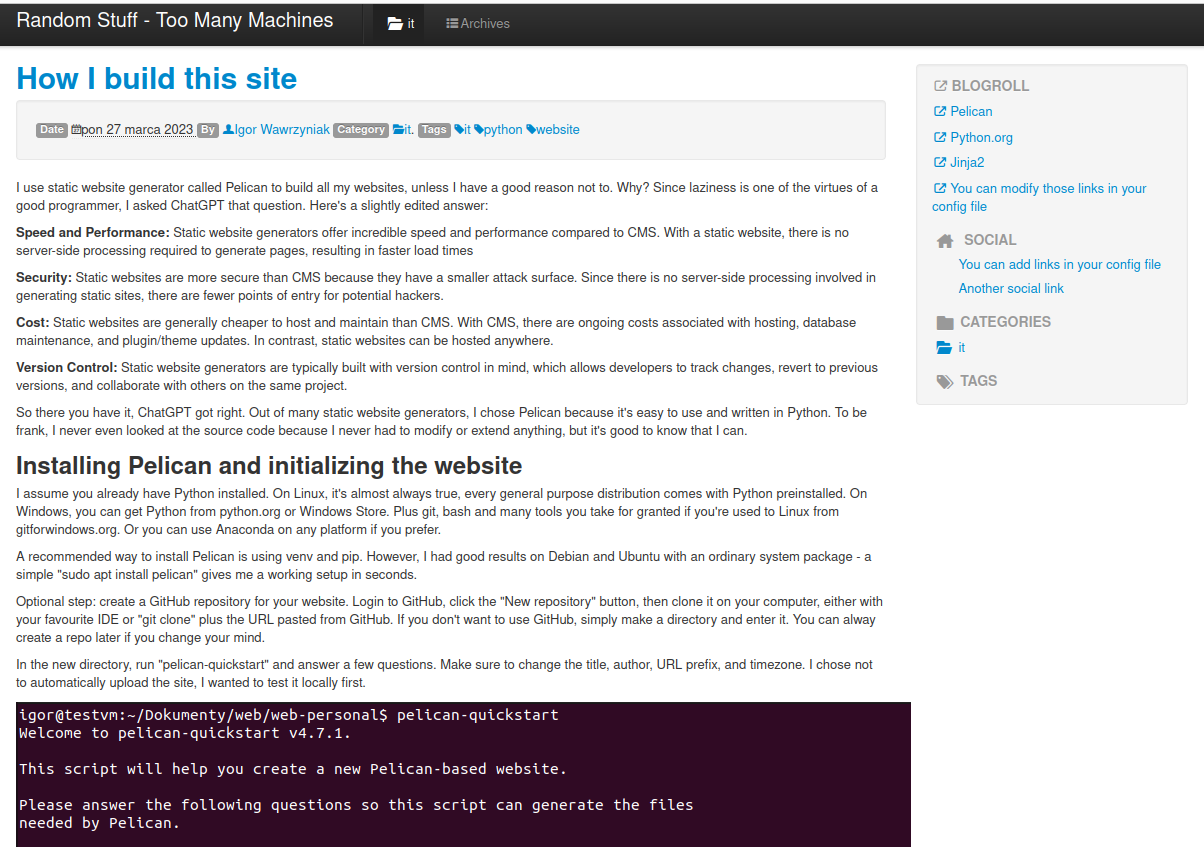Click the 'Tags' label badge

[x=434, y=130]
